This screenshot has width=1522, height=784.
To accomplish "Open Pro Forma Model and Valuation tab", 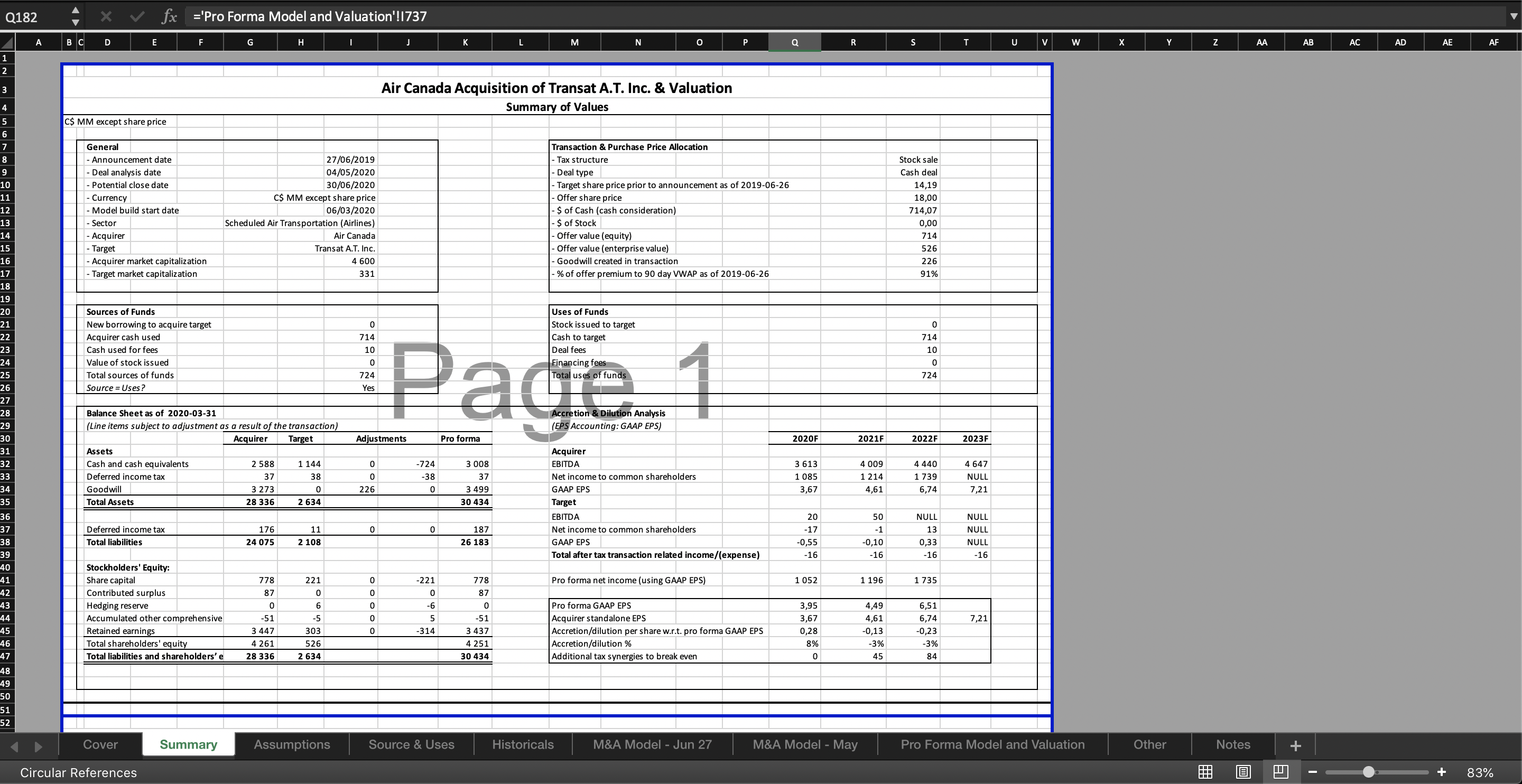I will [x=992, y=744].
